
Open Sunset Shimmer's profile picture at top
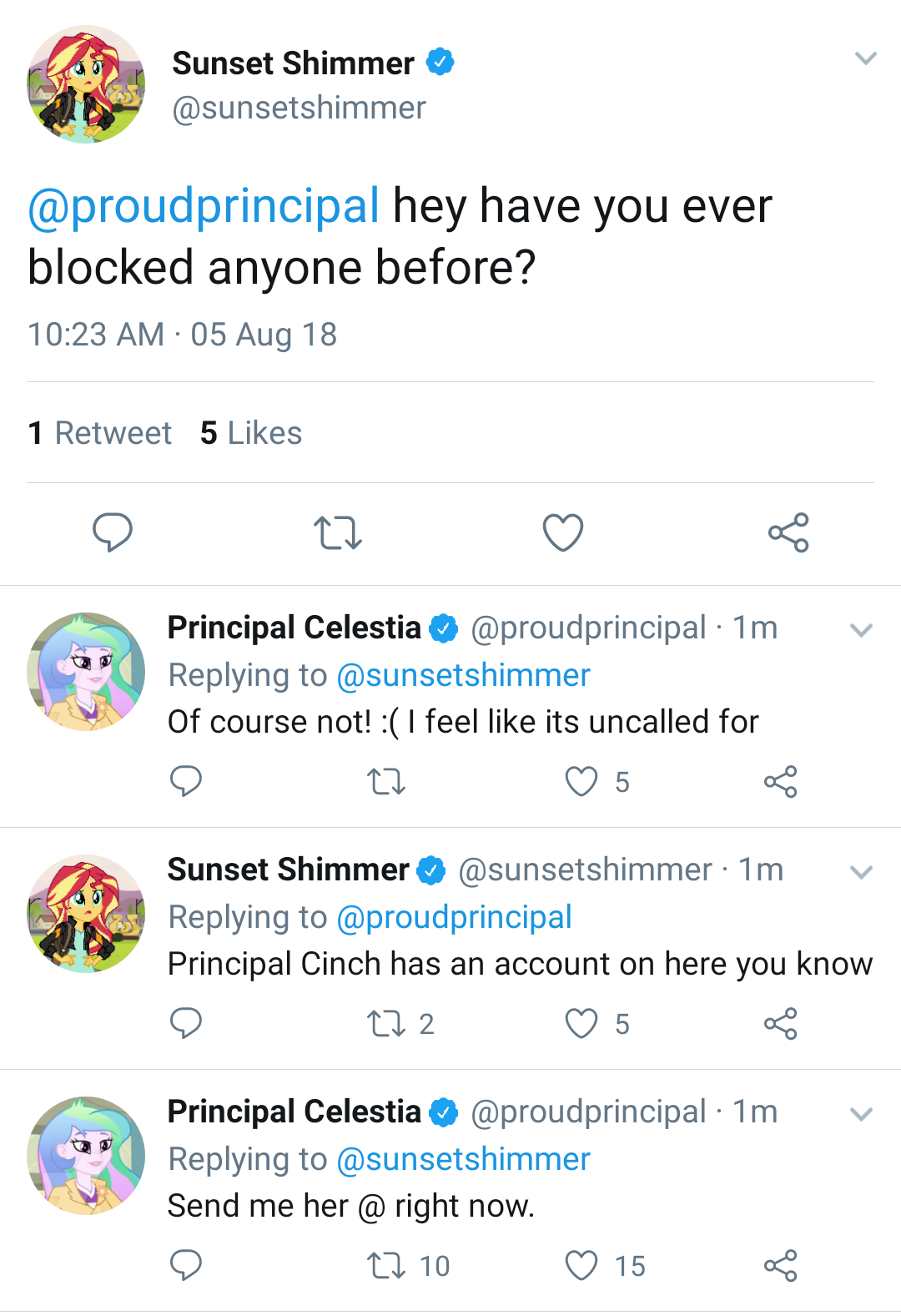pyautogui.click(x=86, y=84)
